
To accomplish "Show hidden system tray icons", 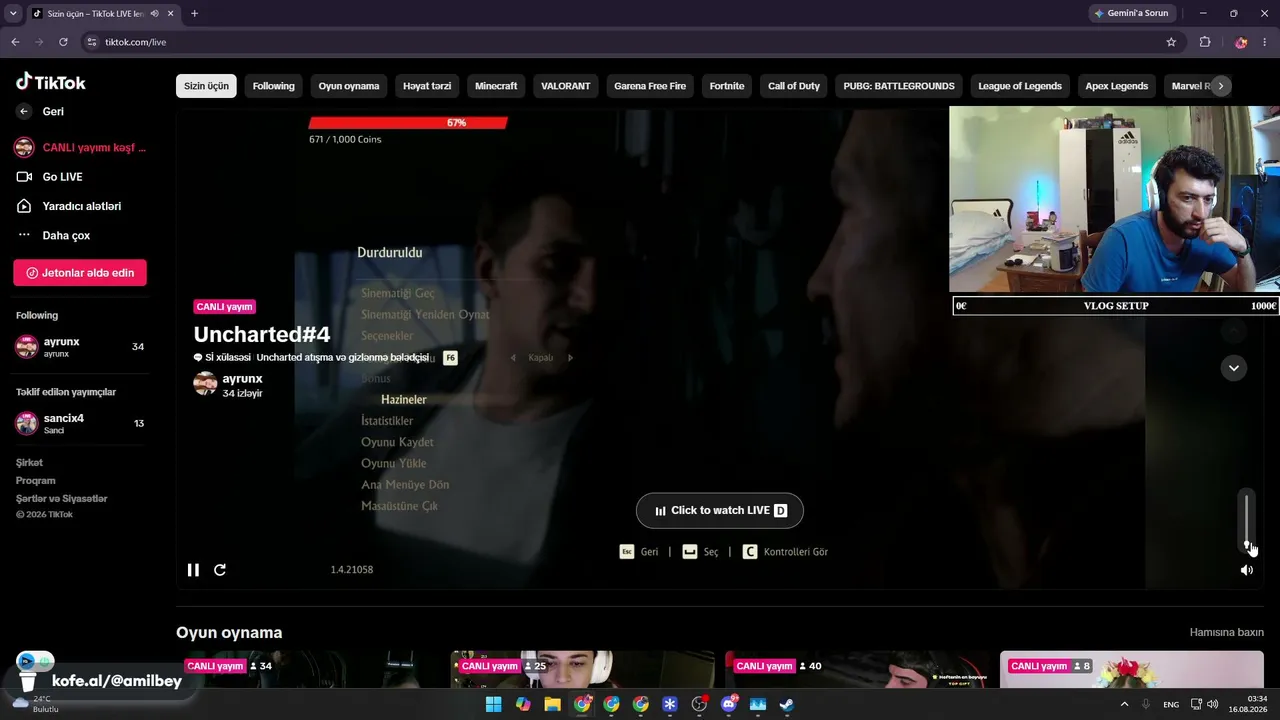I will tap(1124, 704).
